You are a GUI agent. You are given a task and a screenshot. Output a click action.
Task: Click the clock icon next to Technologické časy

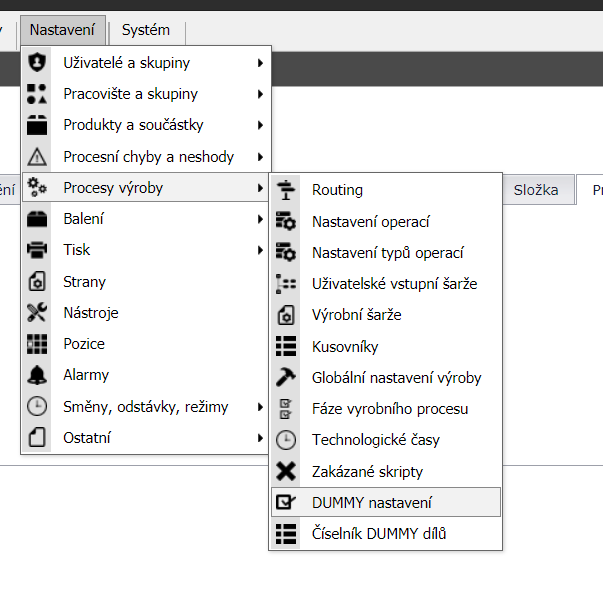286,440
